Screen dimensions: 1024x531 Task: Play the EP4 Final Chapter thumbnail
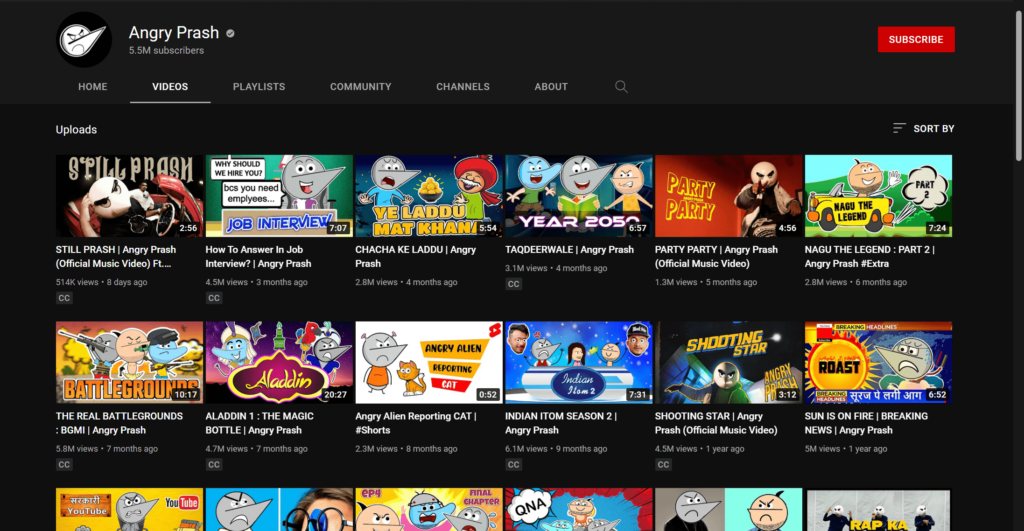428,509
